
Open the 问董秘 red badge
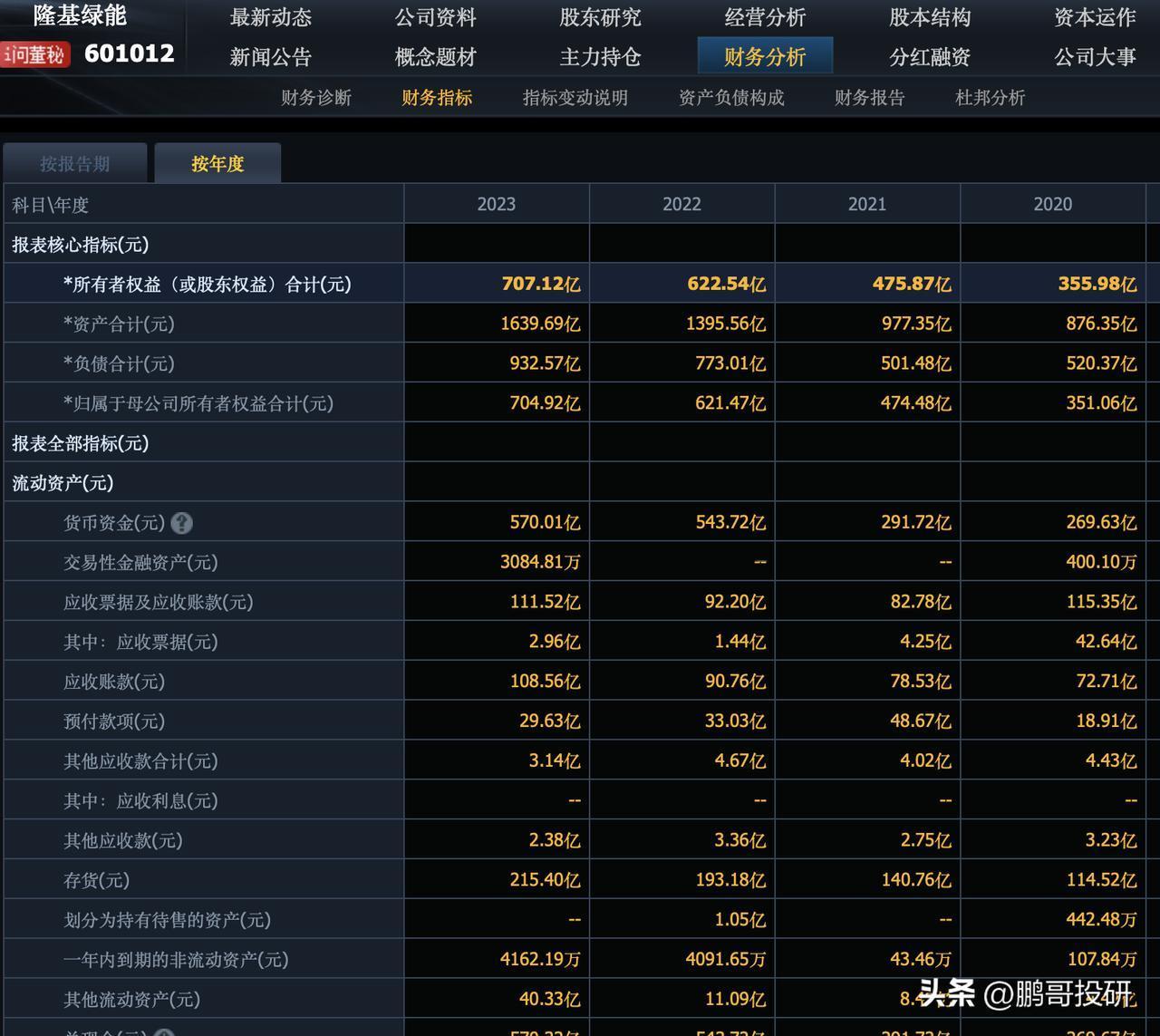click(35, 54)
